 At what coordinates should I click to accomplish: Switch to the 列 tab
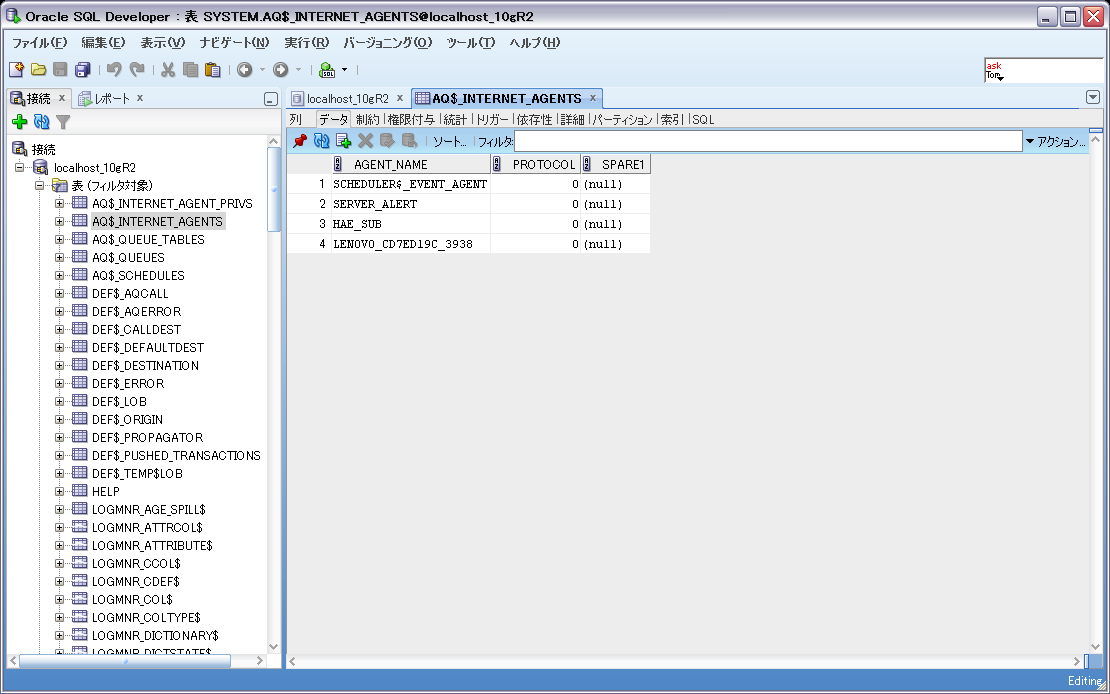point(296,119)
